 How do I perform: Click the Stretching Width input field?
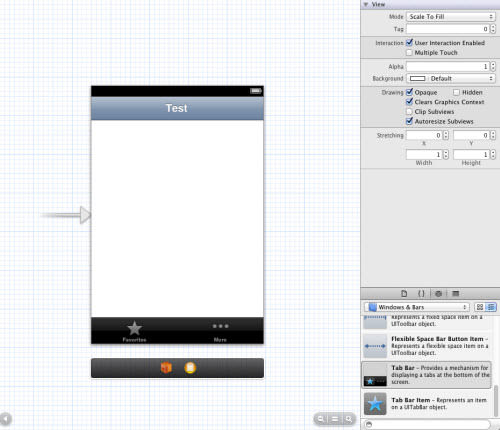(424, 154)
